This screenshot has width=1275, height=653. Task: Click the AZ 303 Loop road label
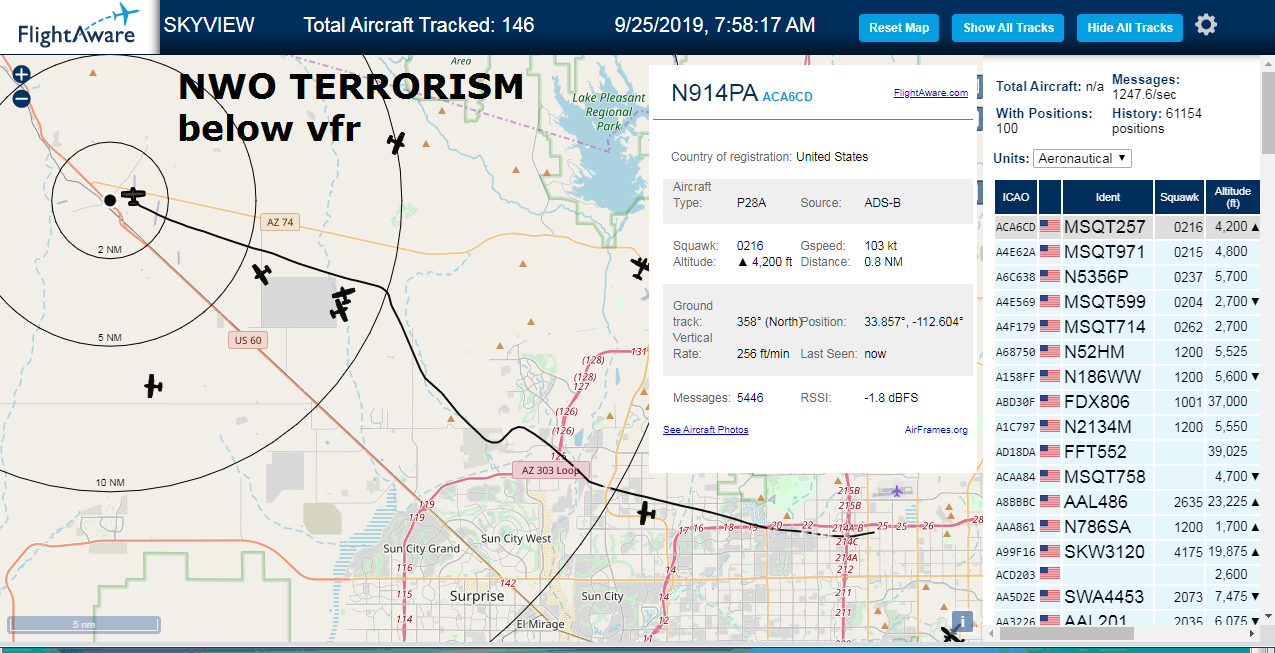tap(551, 469)
